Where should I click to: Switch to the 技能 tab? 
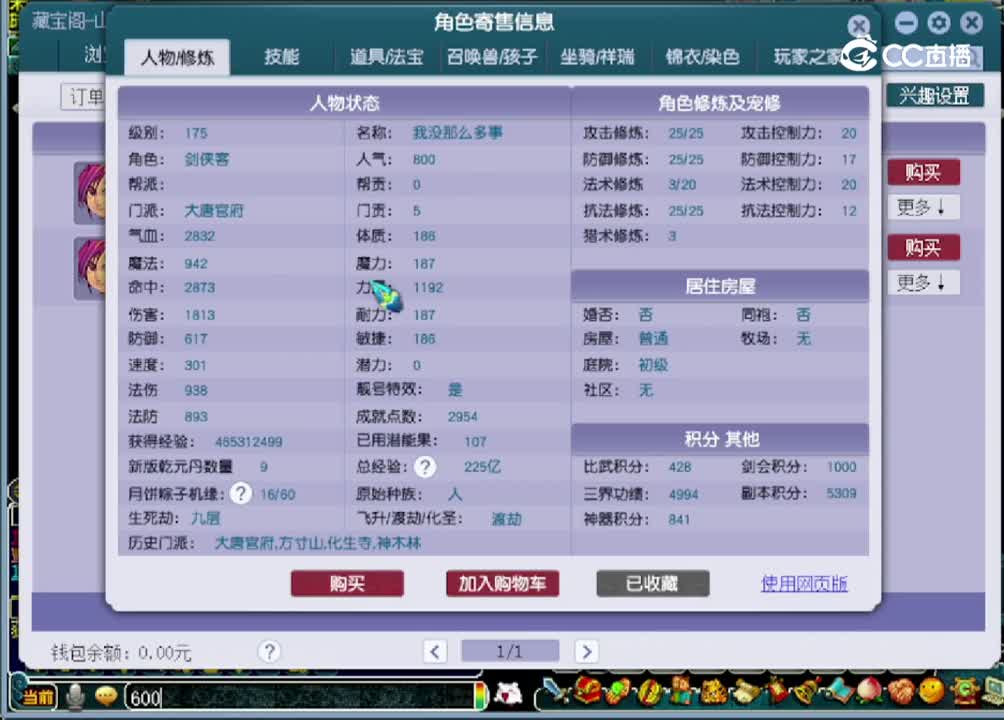[x=281, y=57]
